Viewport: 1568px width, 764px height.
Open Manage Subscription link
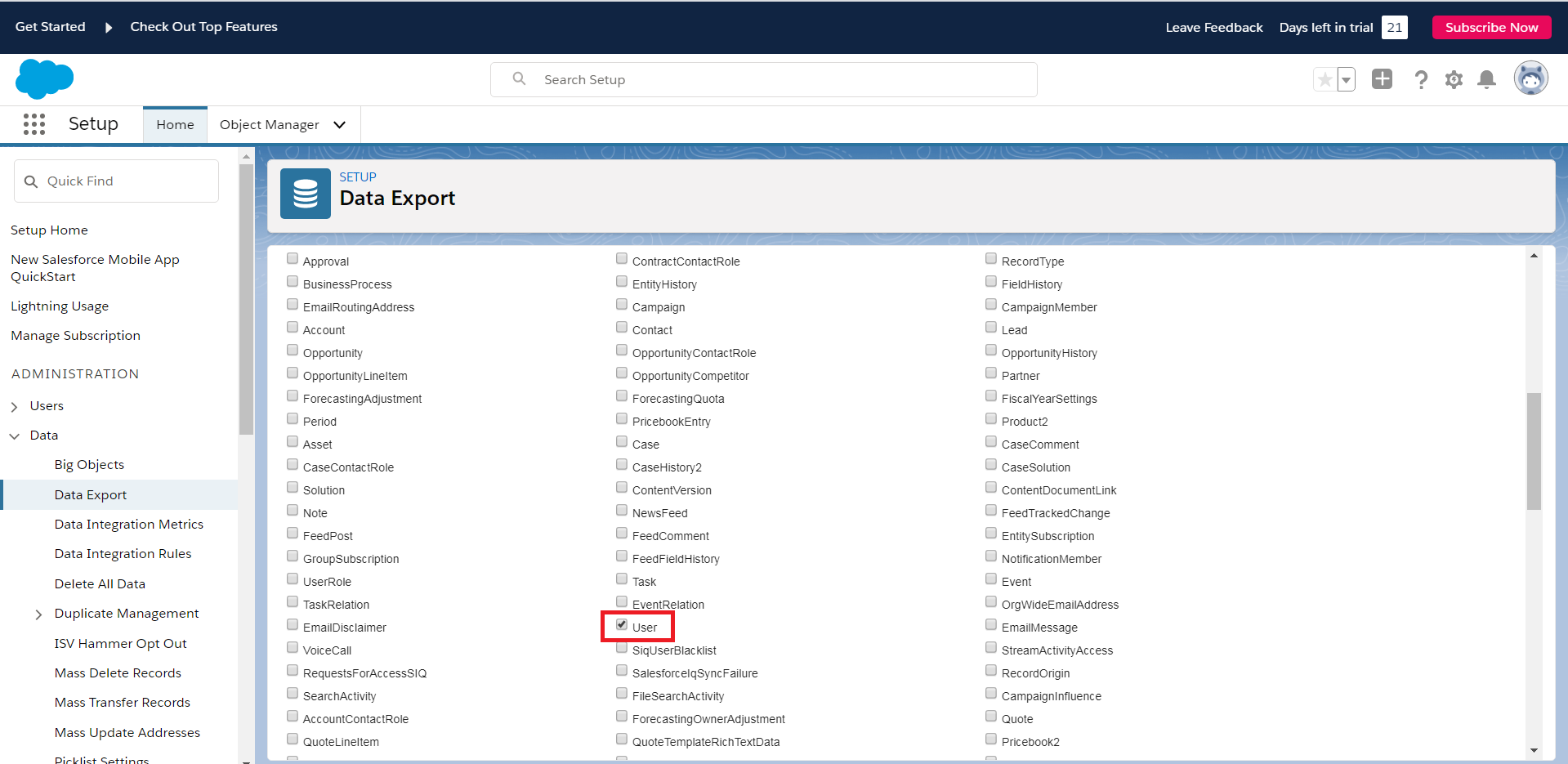click(x=75, y=336)
